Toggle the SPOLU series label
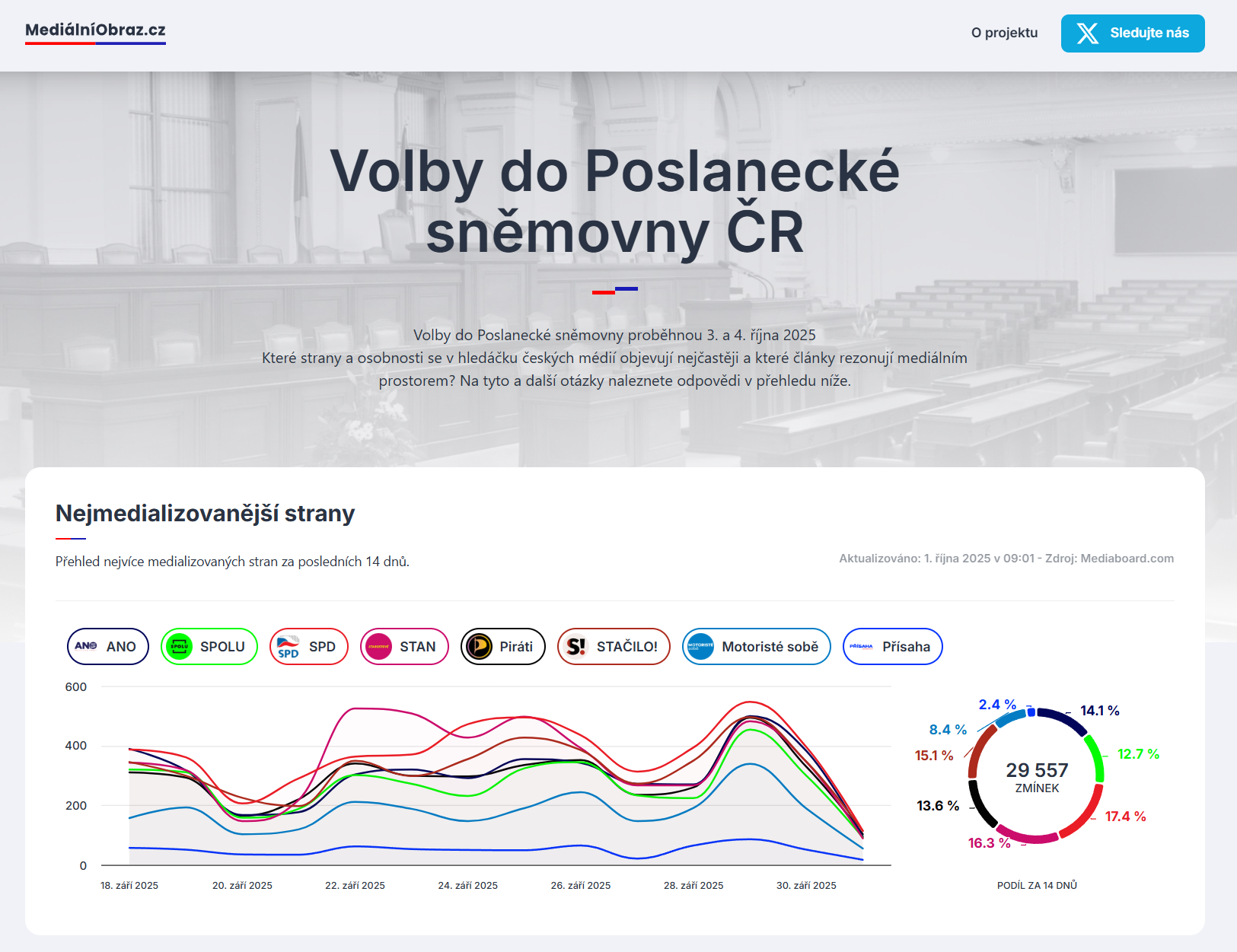The image size is (1237, 952). click(x=222, y=647)
